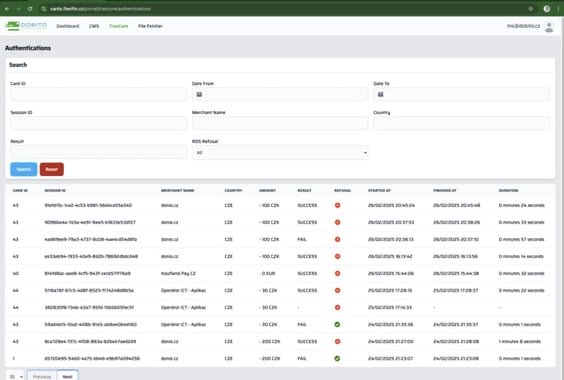The height and width of the screenshot is (380, 564).
Task: Click the MERCHANT NAME column header
Action: tap(178, 190)
